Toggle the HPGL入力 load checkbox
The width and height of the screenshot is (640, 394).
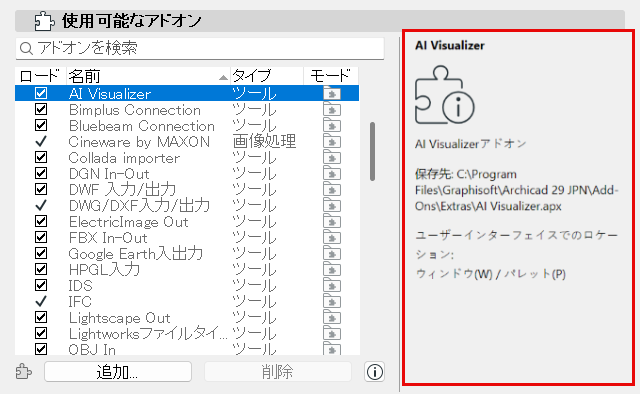click(x=41, y=269)
